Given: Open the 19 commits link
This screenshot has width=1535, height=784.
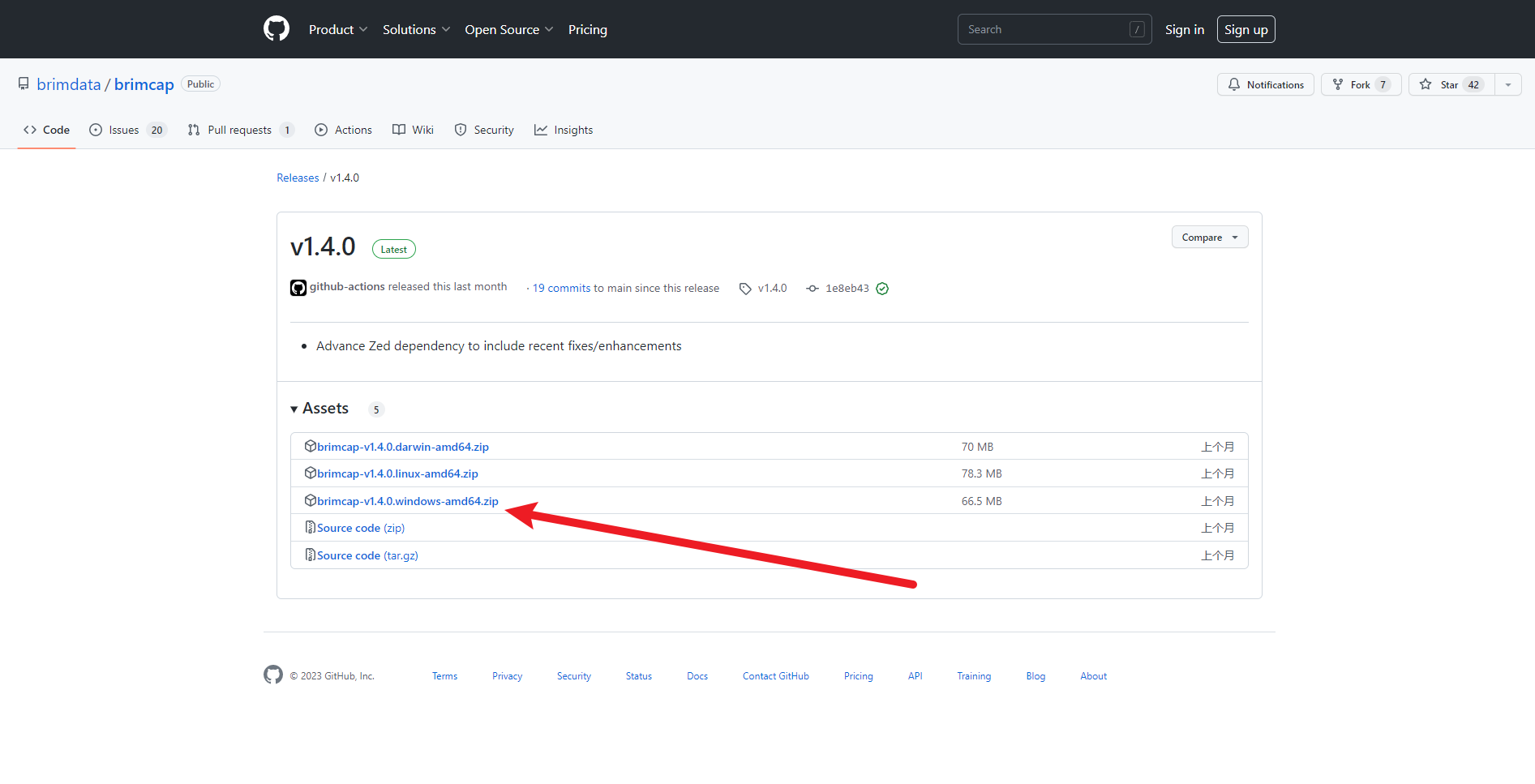Looking at the screenshot, I should (x=562, y=288).
